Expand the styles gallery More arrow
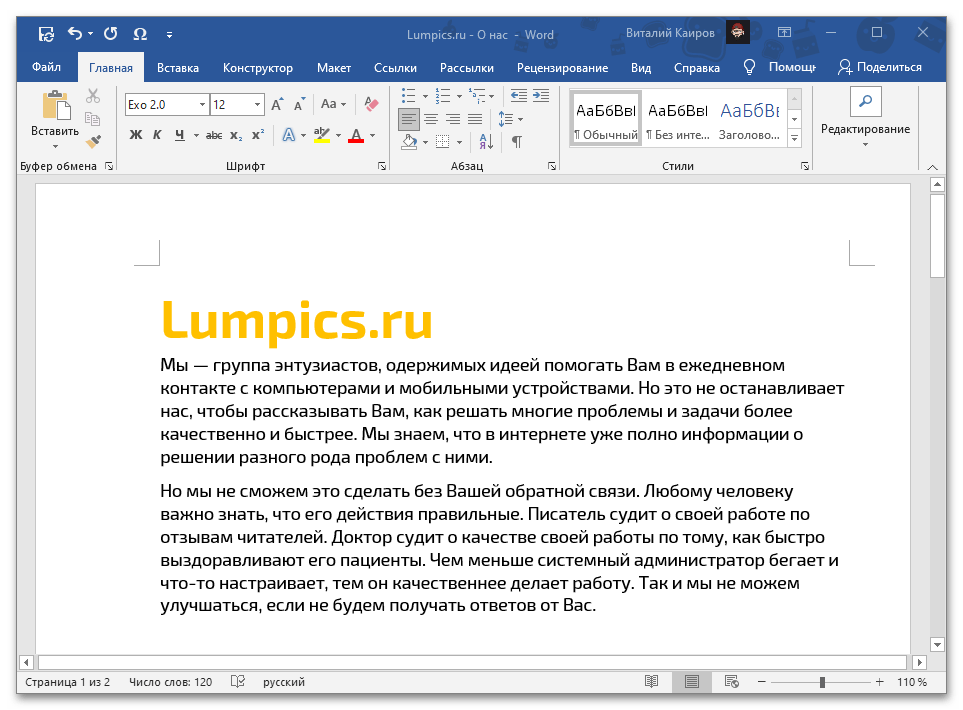The image size is (963, 710). pos(795,139)
